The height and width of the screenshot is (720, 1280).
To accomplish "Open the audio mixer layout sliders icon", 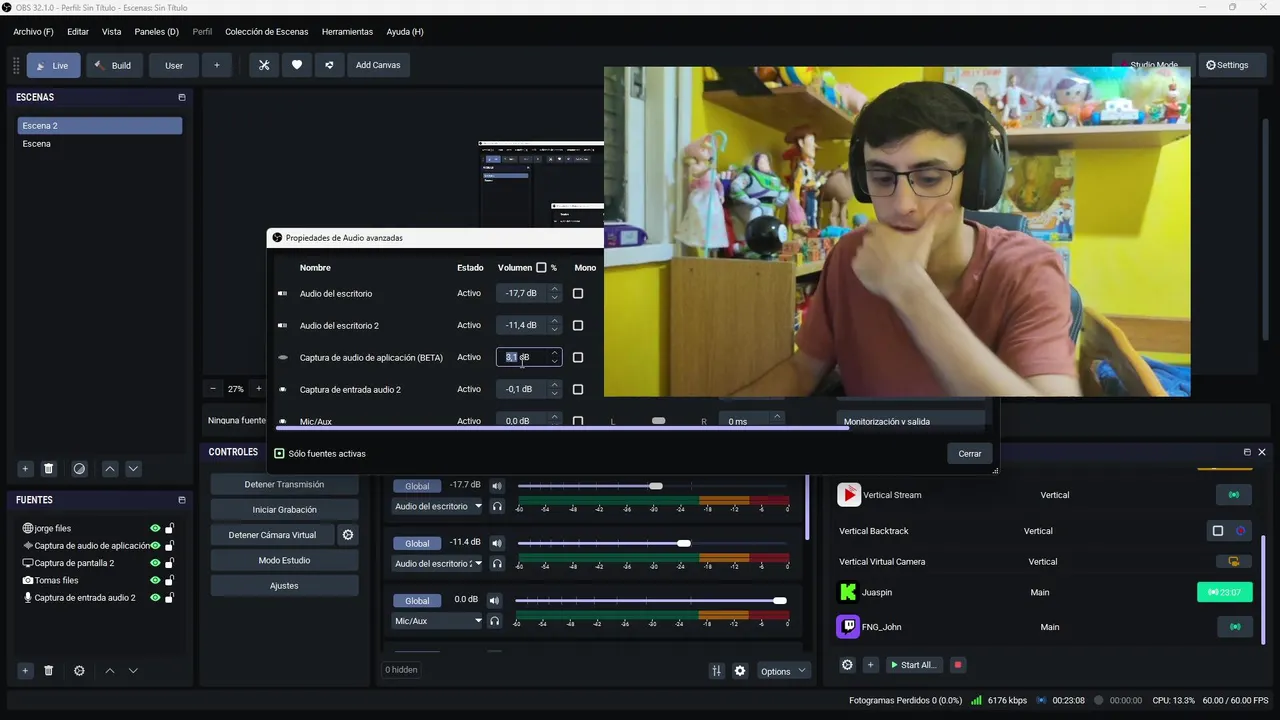I will (x=716, y=671).
